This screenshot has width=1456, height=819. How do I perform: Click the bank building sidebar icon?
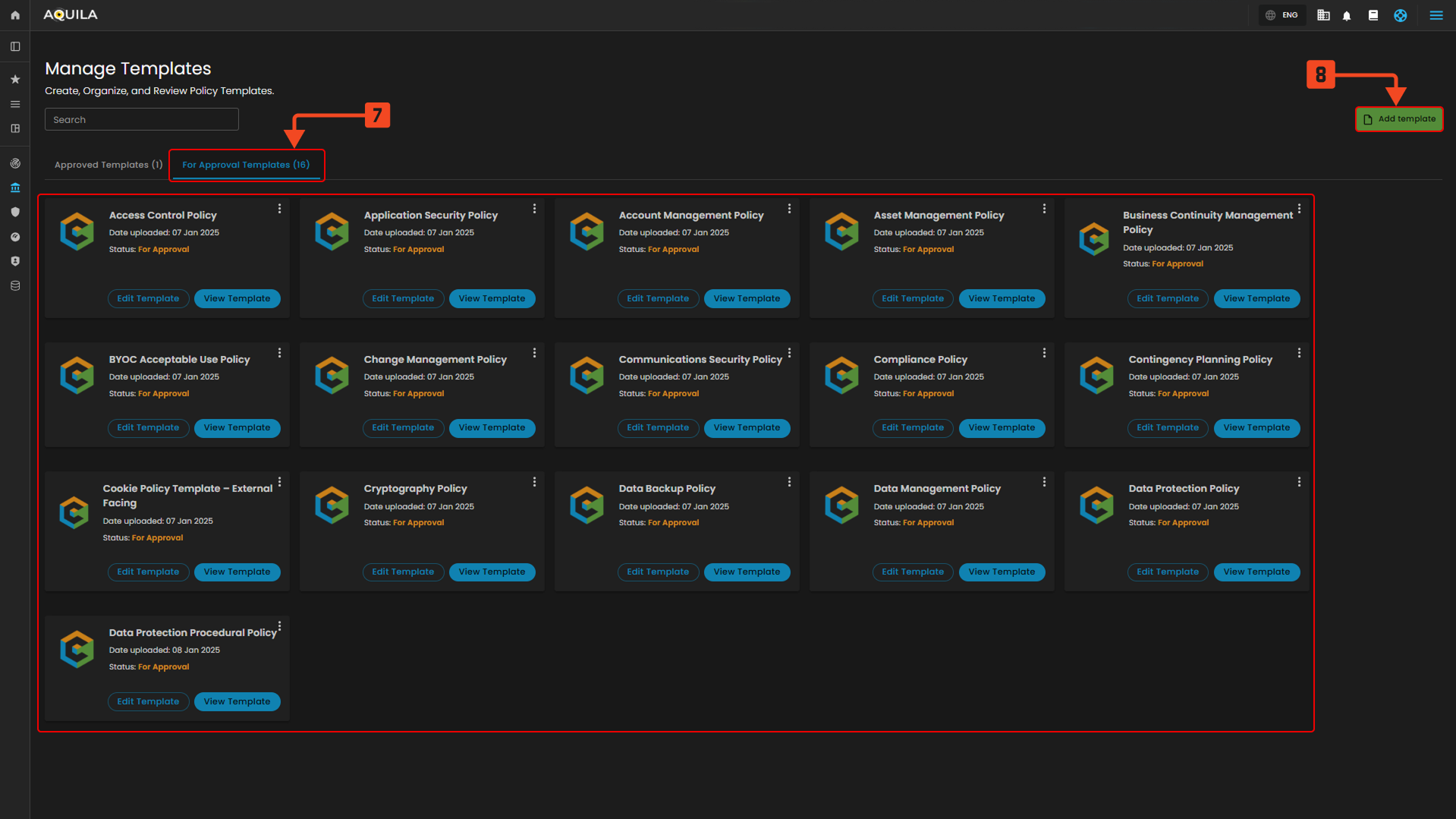point(15,188)
